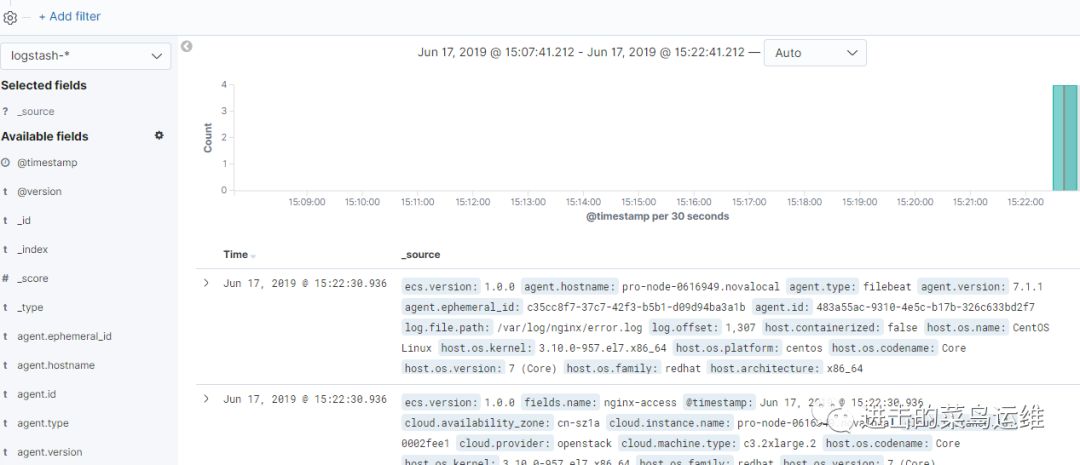Click the c3.2xlarge.2 machine type value

(780, 443)
